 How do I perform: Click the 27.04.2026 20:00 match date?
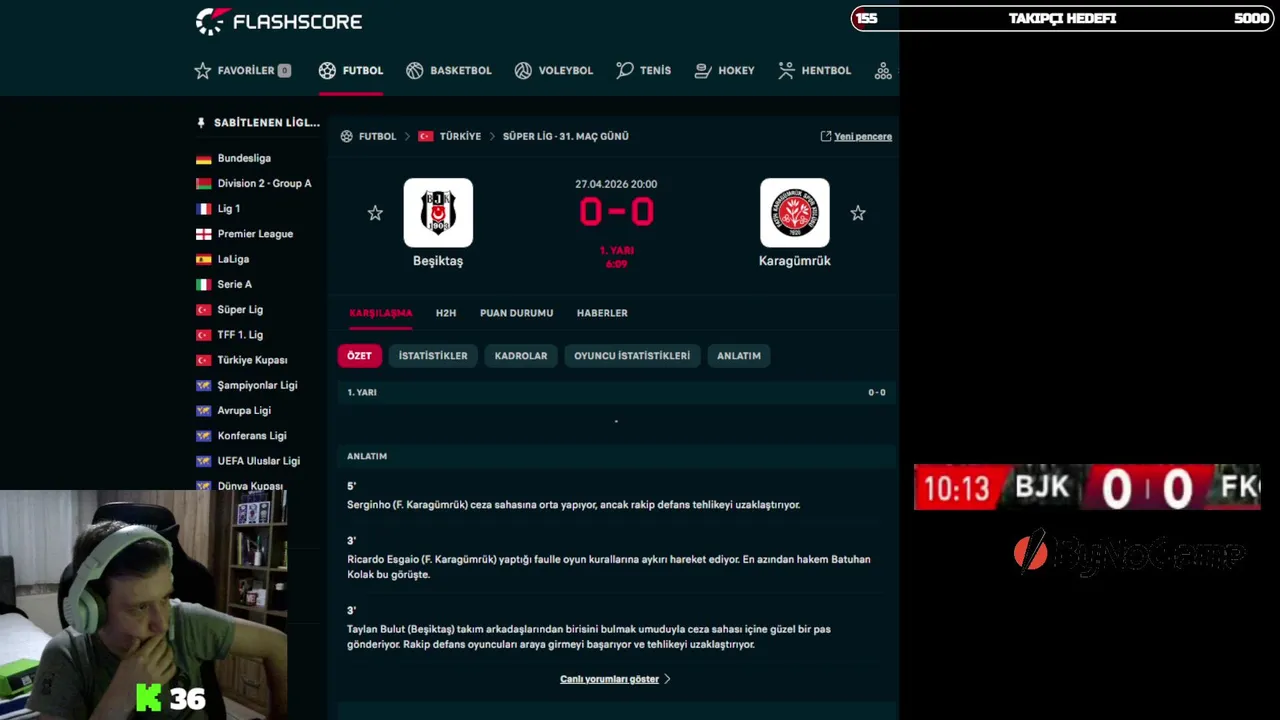point(616,184)
